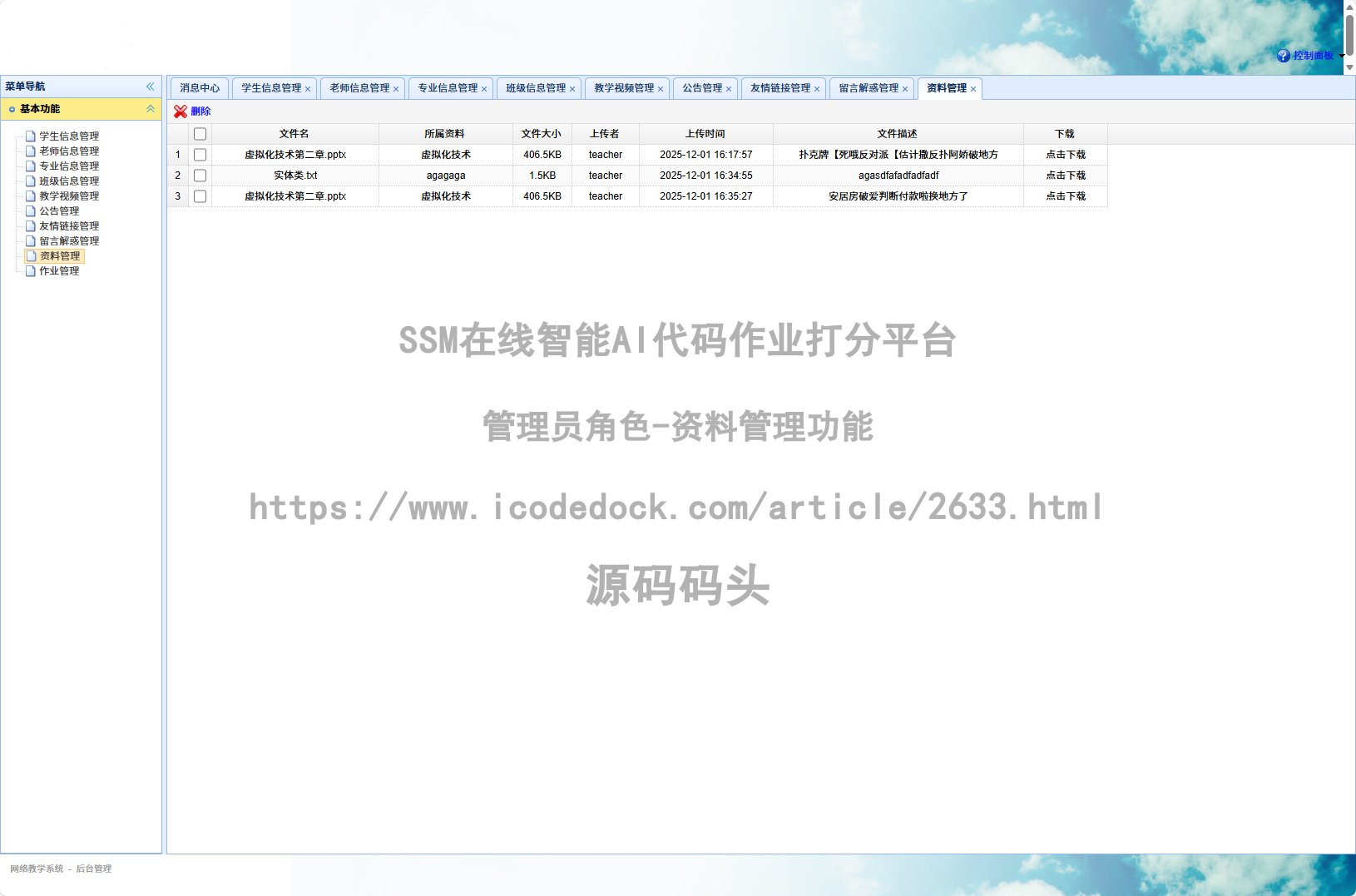Check the checkbox for 实体类.txt
Image resolution: width=1356 pixels, height=896 pixels.
[x=200, y=175]
